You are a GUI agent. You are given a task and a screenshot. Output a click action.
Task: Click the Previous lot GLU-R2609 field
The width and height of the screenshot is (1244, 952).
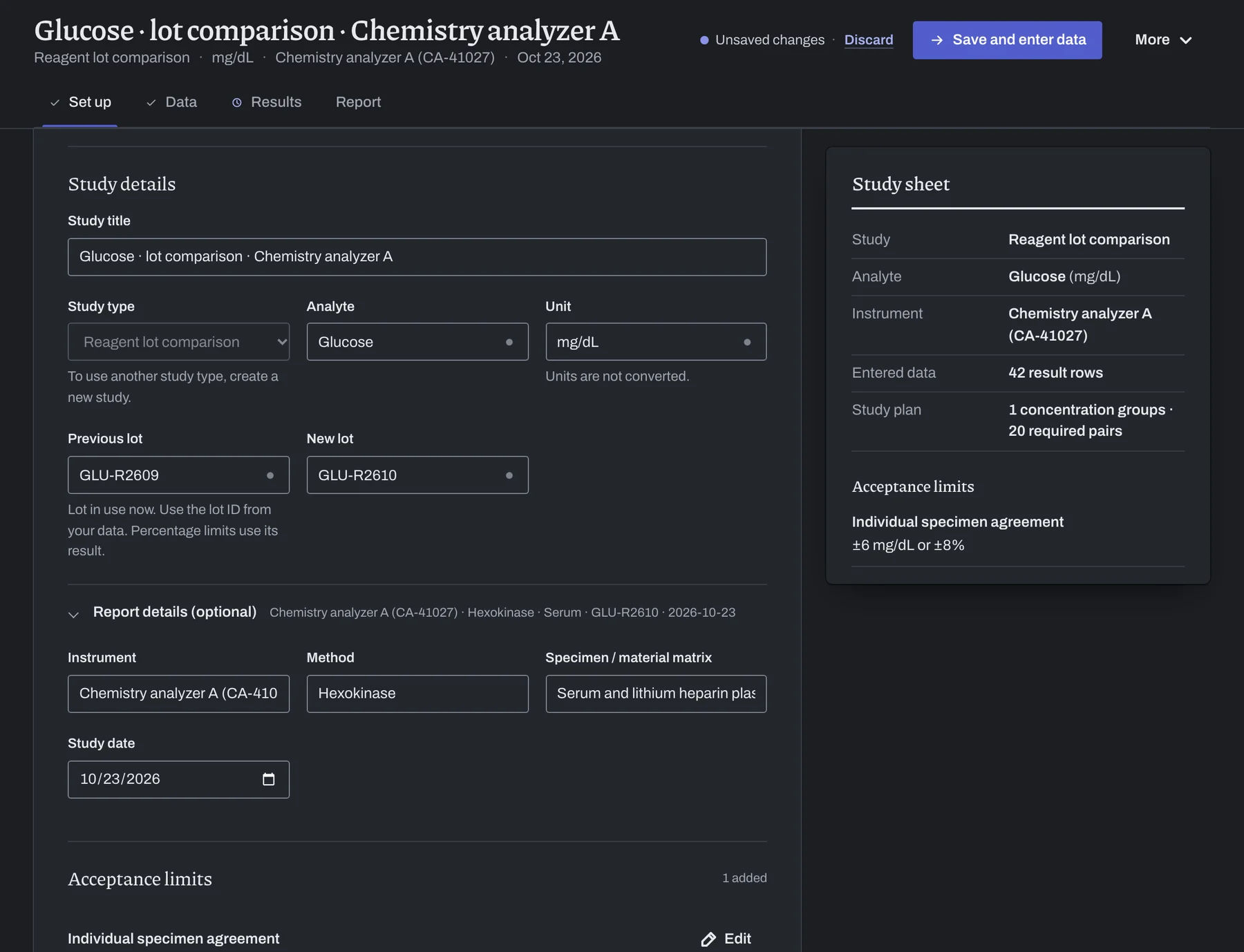click(x=178, y=475)
